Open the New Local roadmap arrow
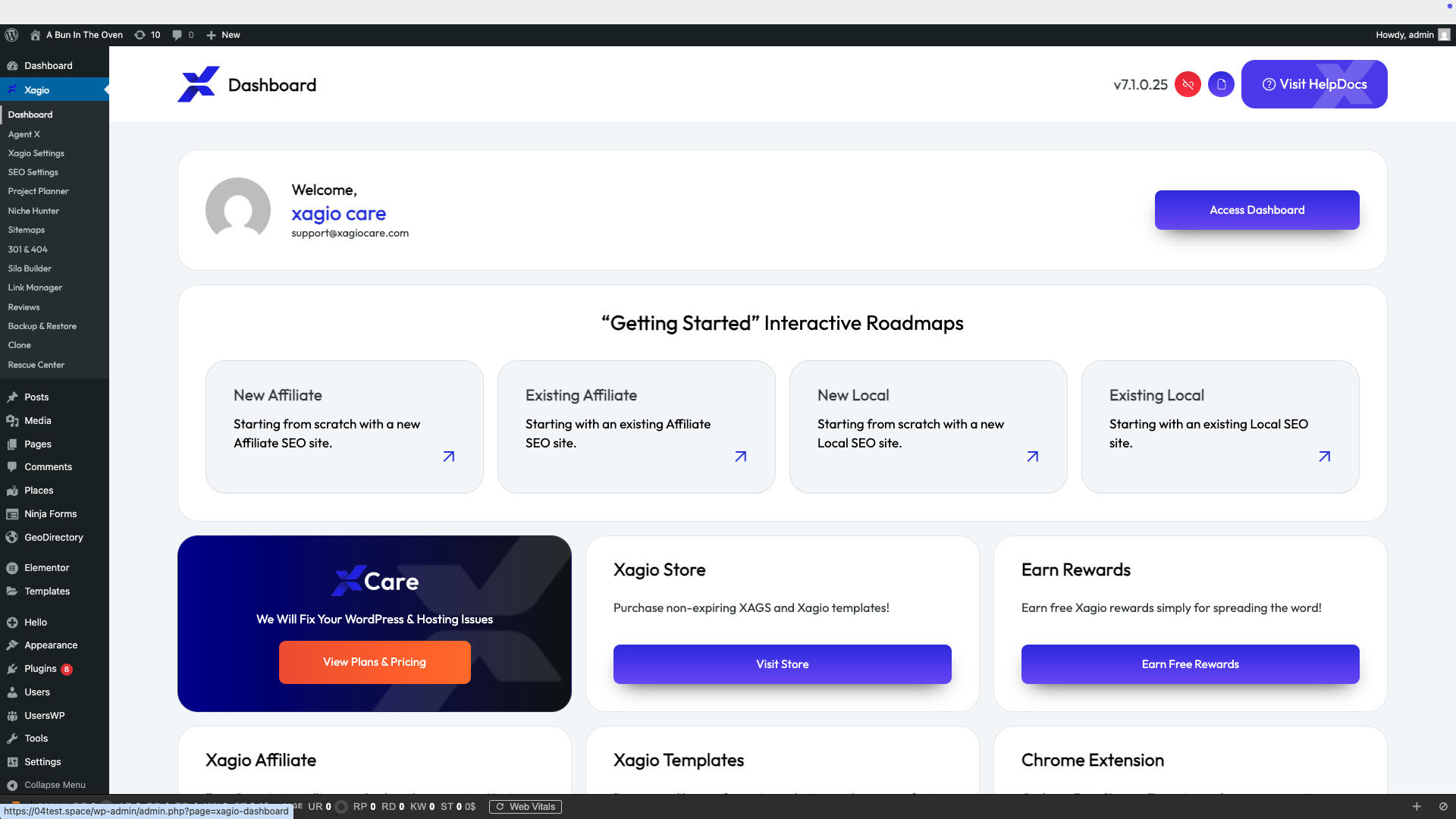 (1033, 457)
